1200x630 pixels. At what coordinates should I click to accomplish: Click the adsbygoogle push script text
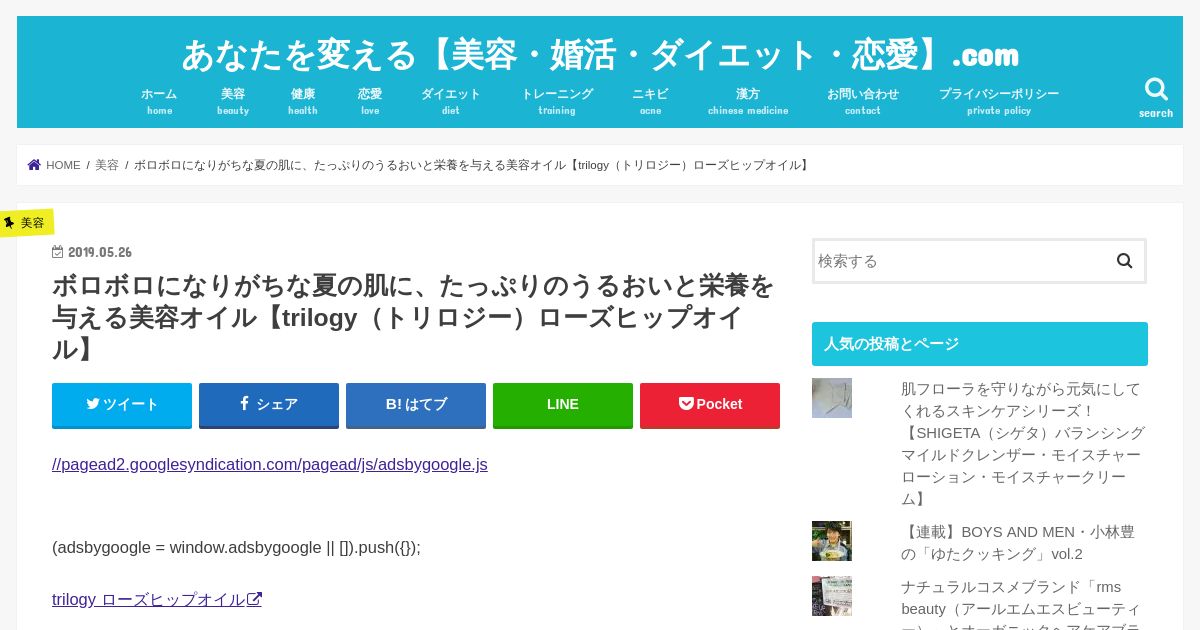(236, 547)
